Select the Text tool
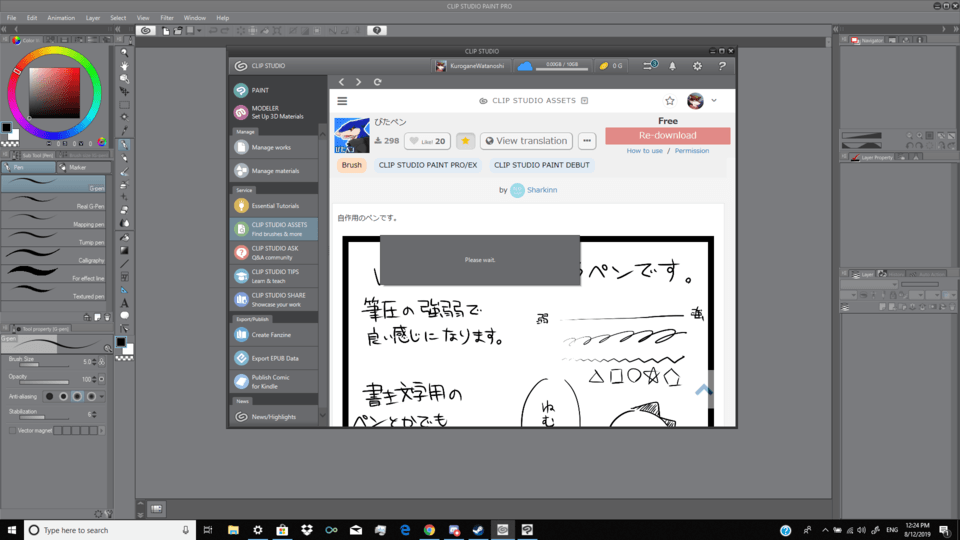Screen dimensions: 960x540 click(124, 303)
